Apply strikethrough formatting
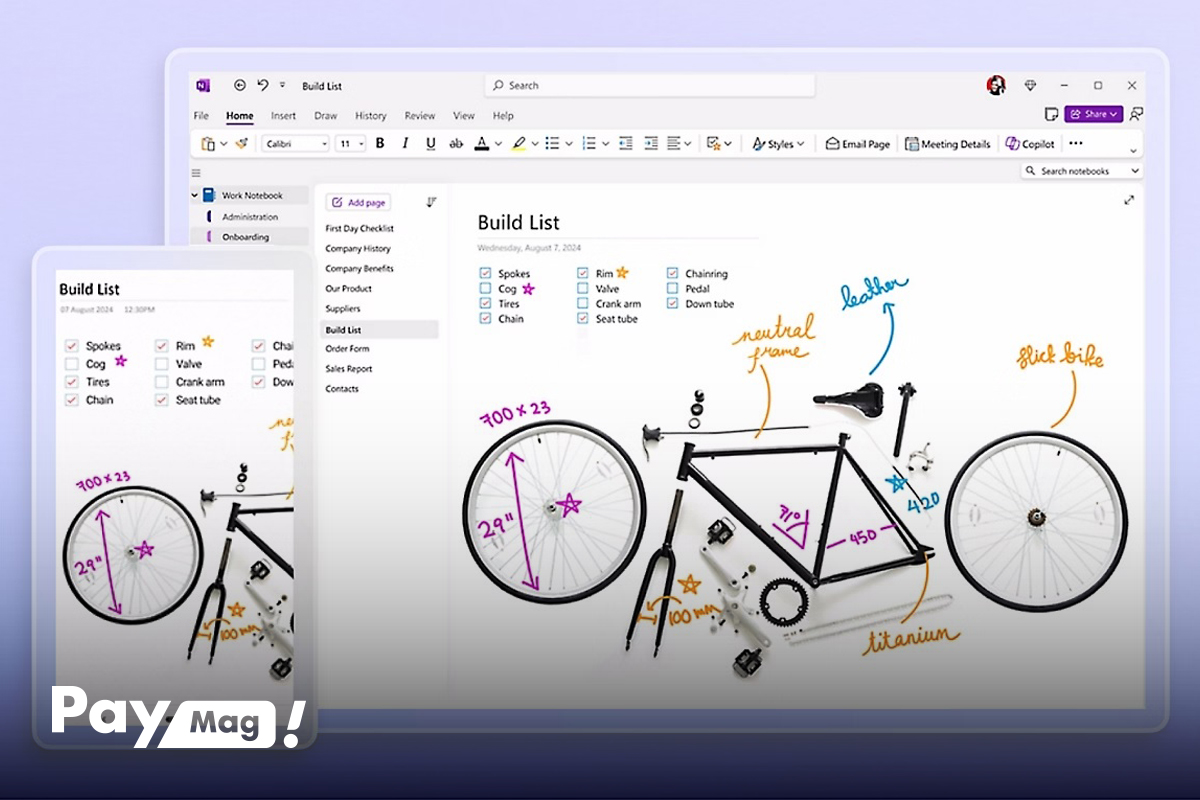Viewport: 1200px width, 800px height. pyautogui.click(x=456, y=144)
